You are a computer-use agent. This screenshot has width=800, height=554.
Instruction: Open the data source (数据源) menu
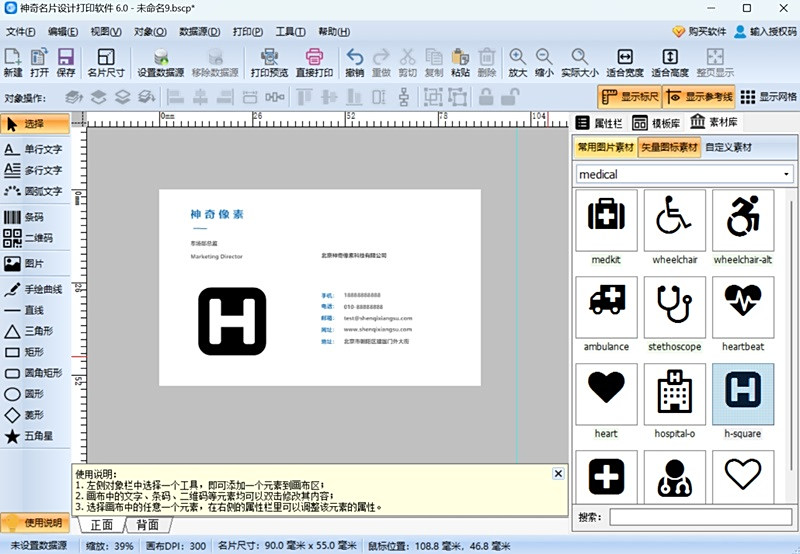pyautogui.click(x=200, y=32)
